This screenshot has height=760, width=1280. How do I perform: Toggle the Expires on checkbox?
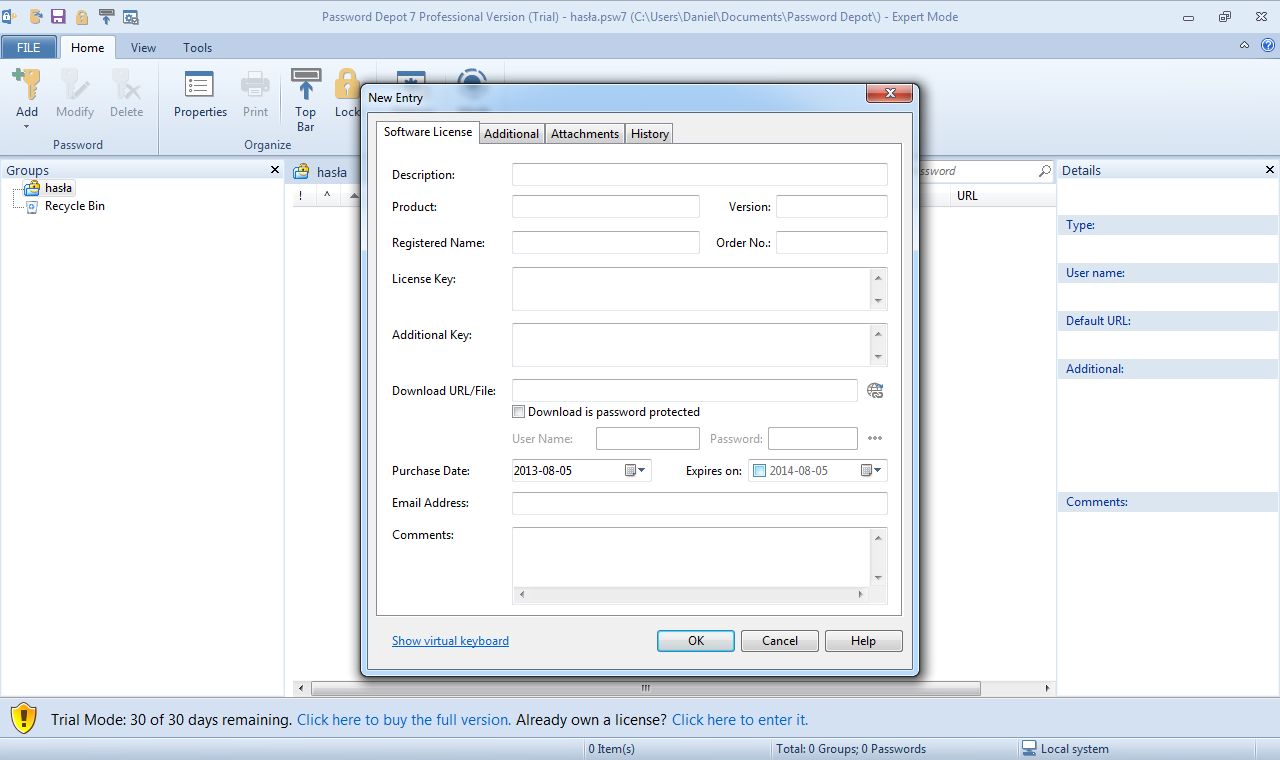(x=759, y=471)
